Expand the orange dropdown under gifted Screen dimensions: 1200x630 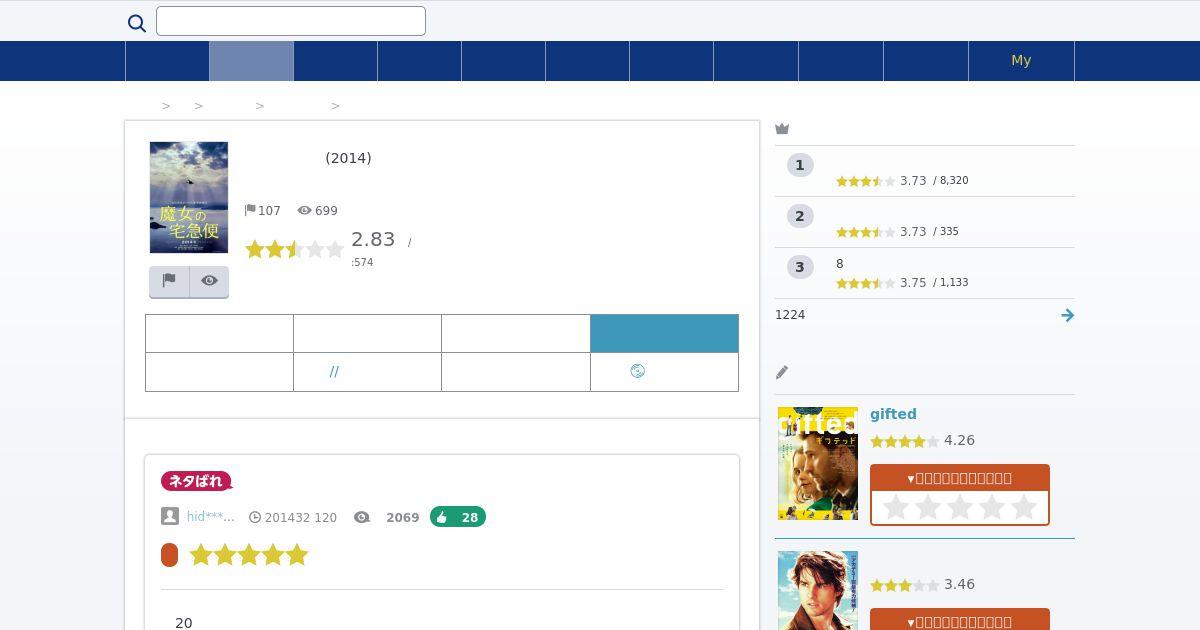click(960, 478)
